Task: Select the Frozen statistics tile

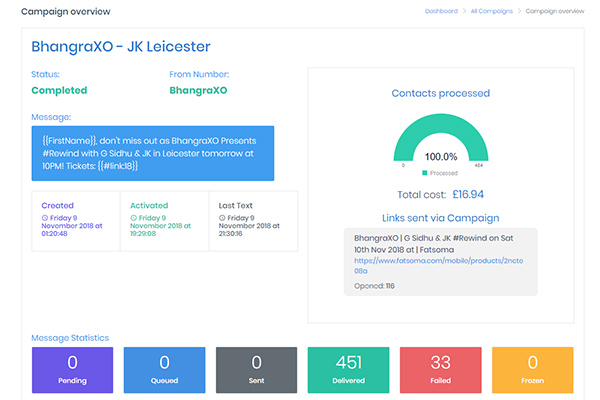Action: (x=532, y=369)
